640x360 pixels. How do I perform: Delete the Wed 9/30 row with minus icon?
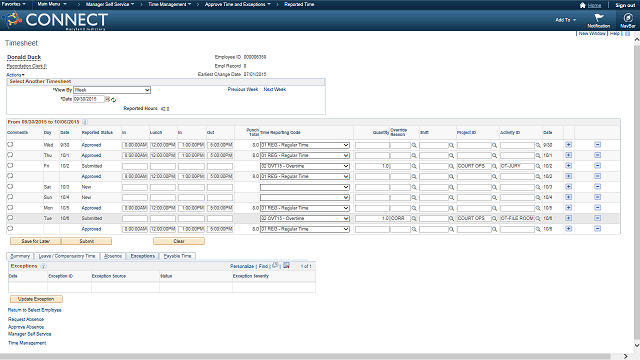pos(598,144)
